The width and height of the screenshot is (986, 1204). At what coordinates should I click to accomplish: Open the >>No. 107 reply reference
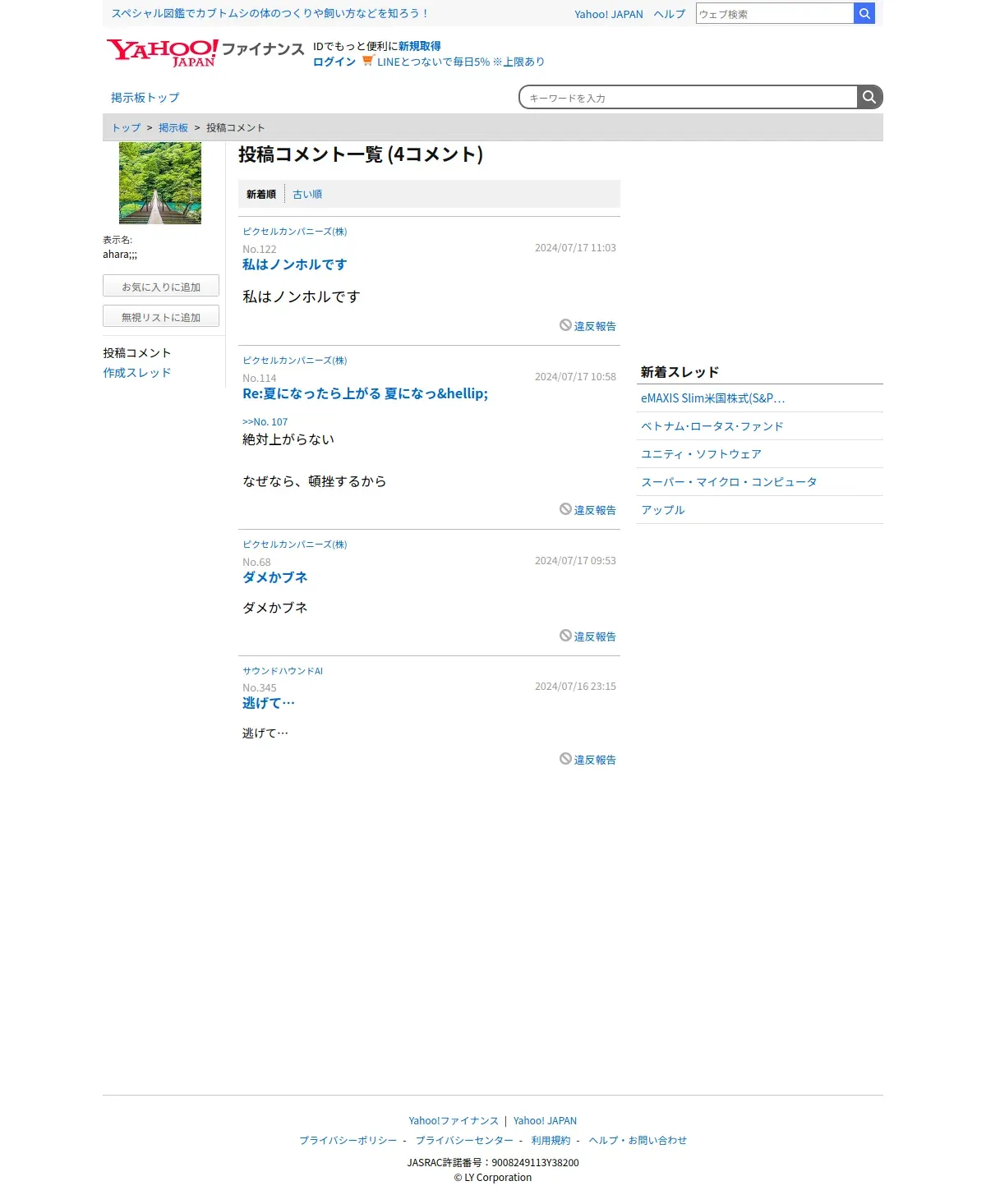(x=265, y=422)
